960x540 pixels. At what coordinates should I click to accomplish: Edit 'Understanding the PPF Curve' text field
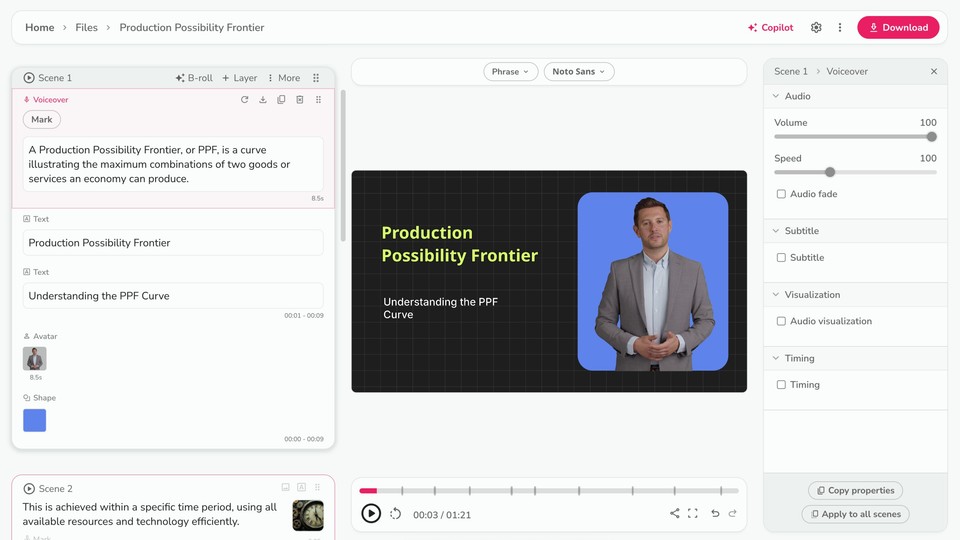pyautogui.click(x=173, y=296)
